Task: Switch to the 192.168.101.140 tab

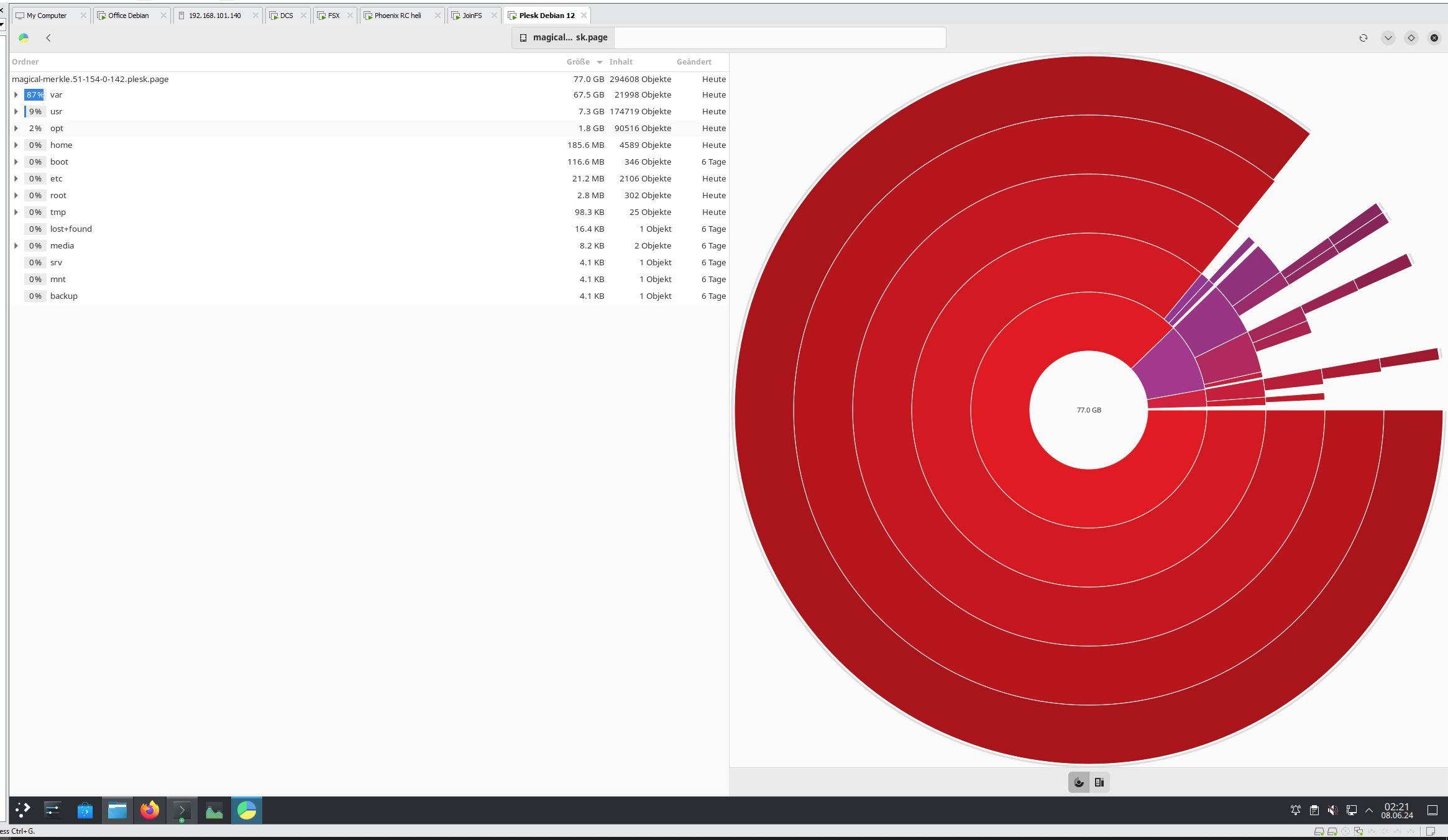Action: tap(218, 16)
